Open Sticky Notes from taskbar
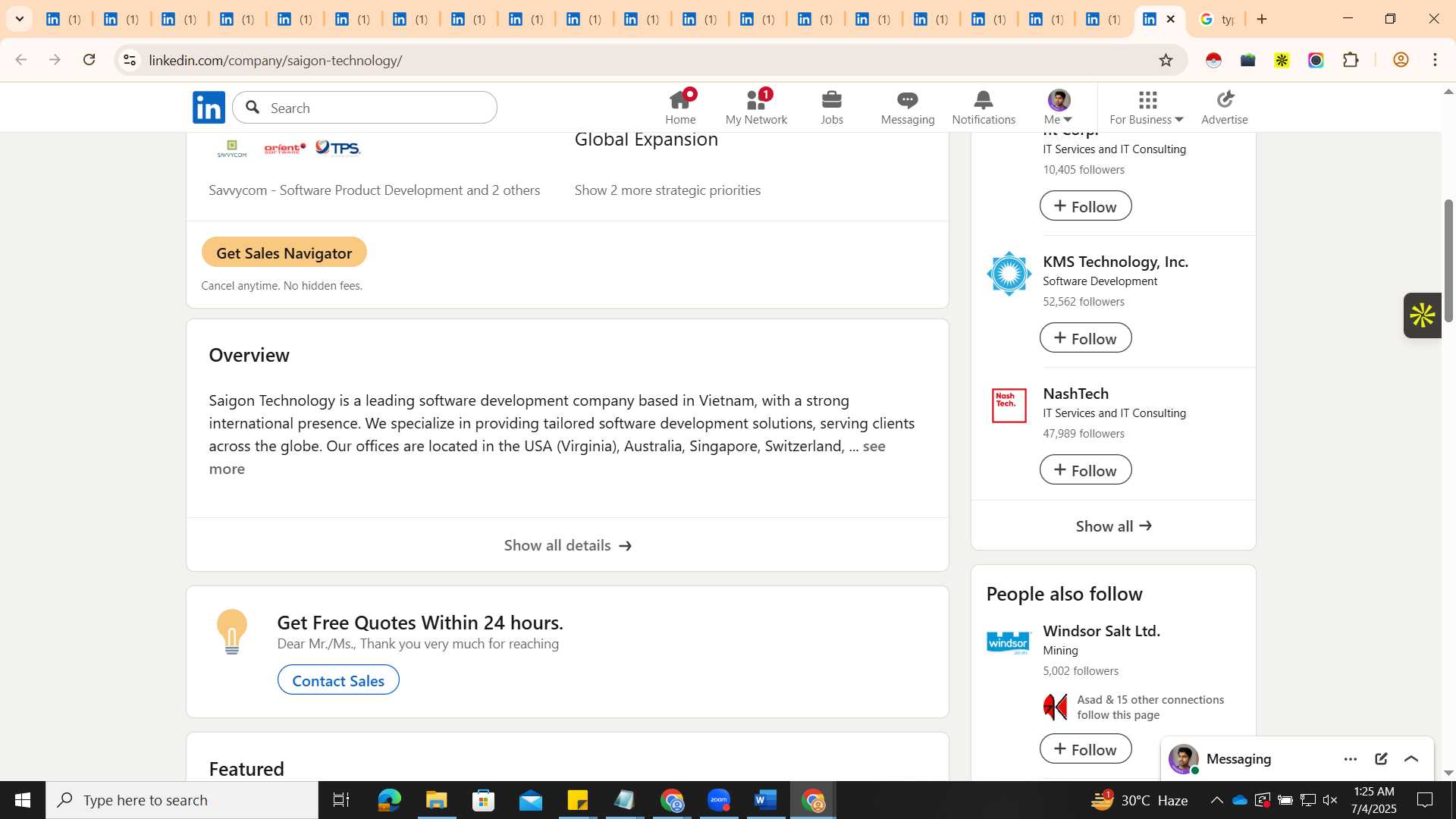The height and width of the screenshot is (819, 1456). (x=577, y=800)
